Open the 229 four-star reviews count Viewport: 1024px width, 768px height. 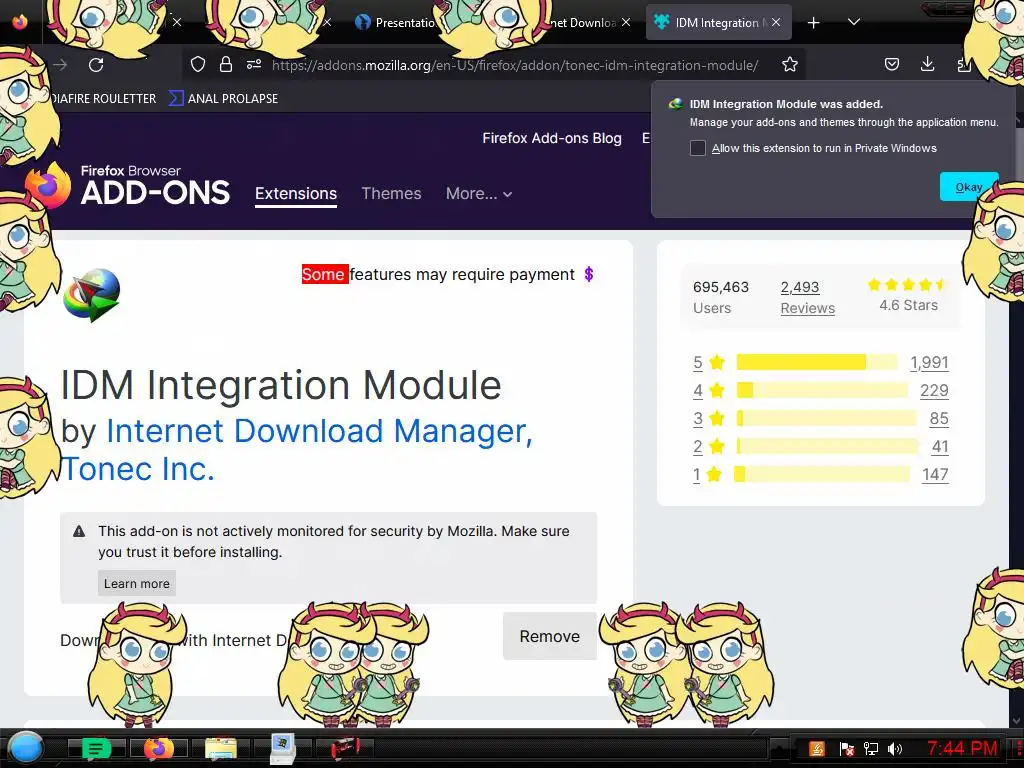tap(934, 391)
